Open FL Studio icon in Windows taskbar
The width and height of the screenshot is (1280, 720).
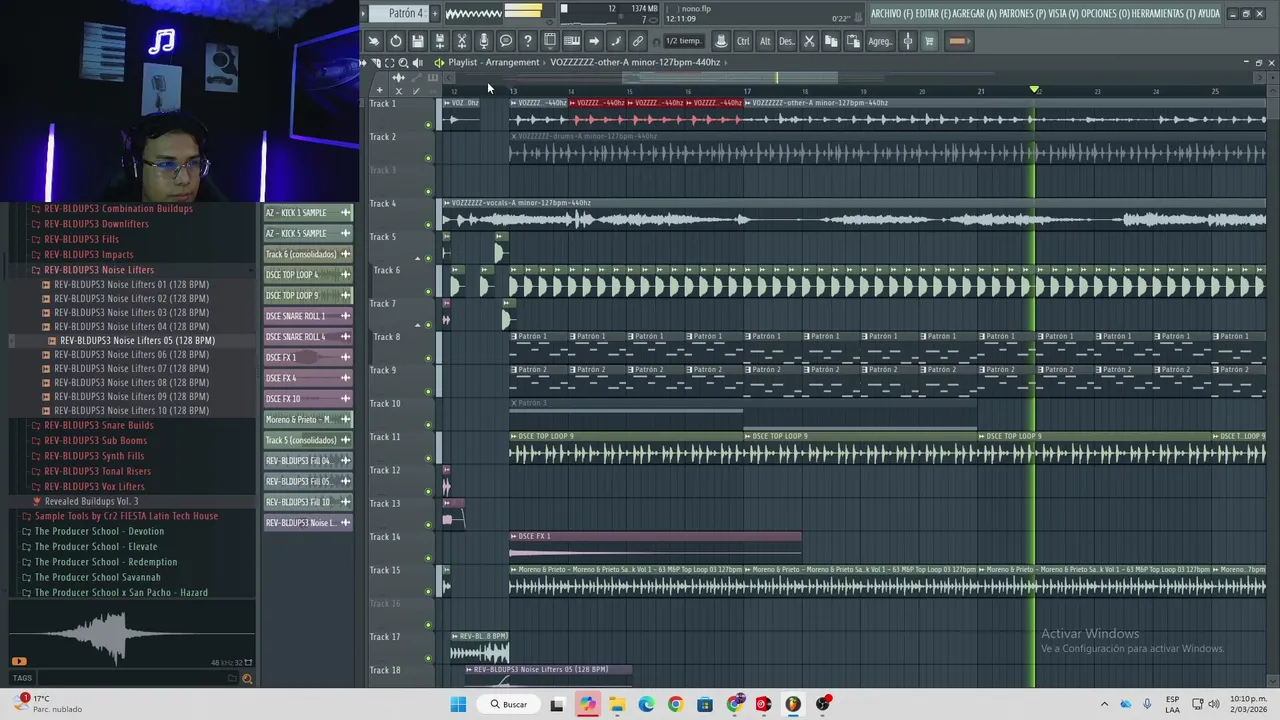tap(793, 704)
